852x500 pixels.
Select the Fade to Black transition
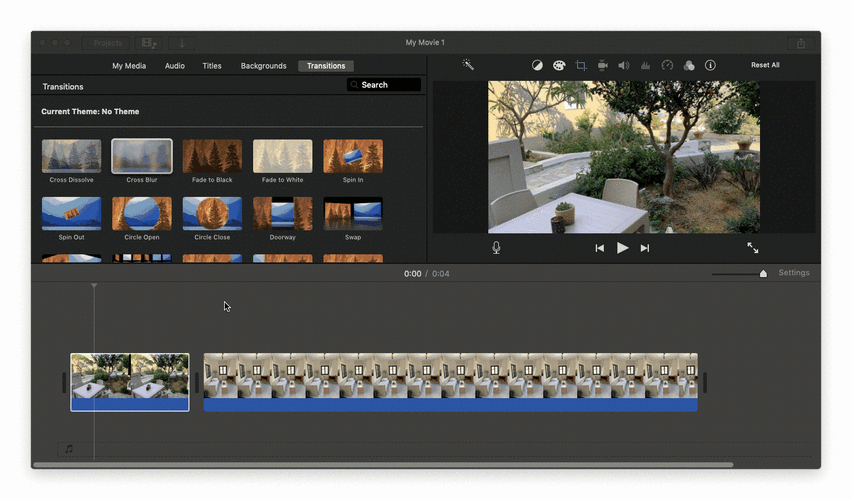212,157
